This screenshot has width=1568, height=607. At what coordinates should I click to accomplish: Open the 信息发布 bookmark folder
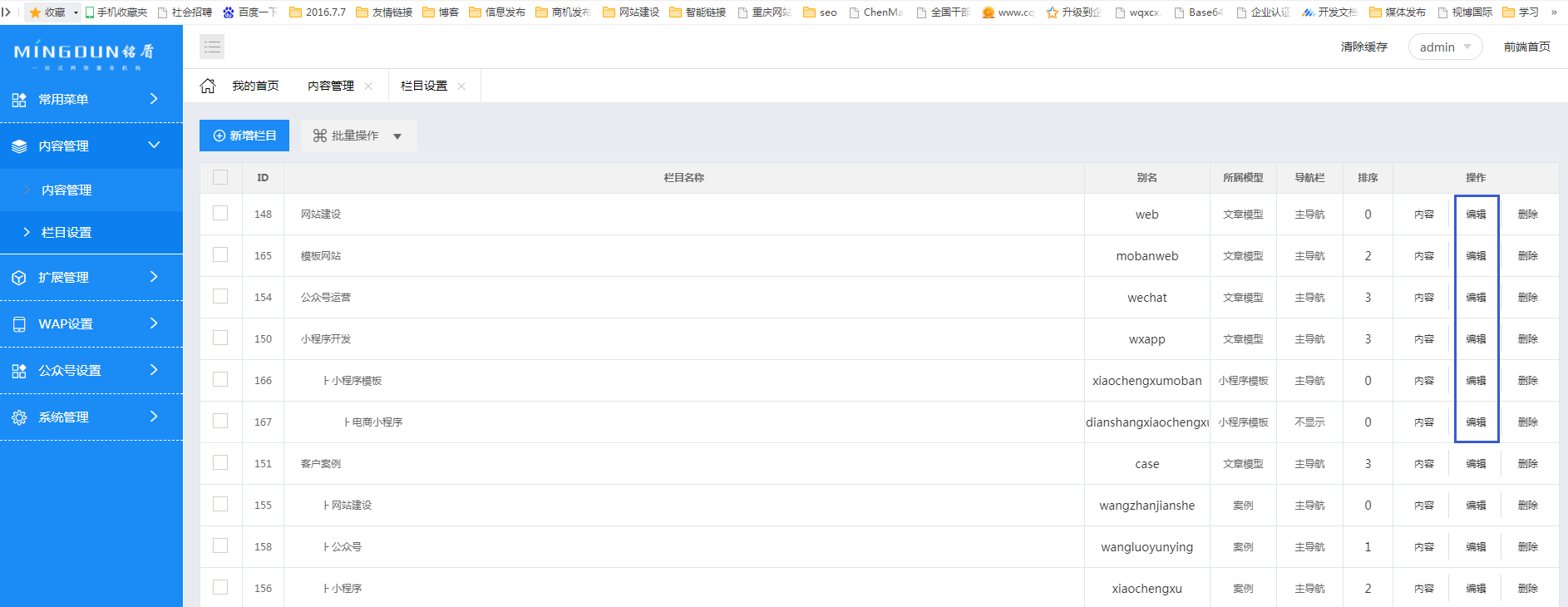coord(497,12)
